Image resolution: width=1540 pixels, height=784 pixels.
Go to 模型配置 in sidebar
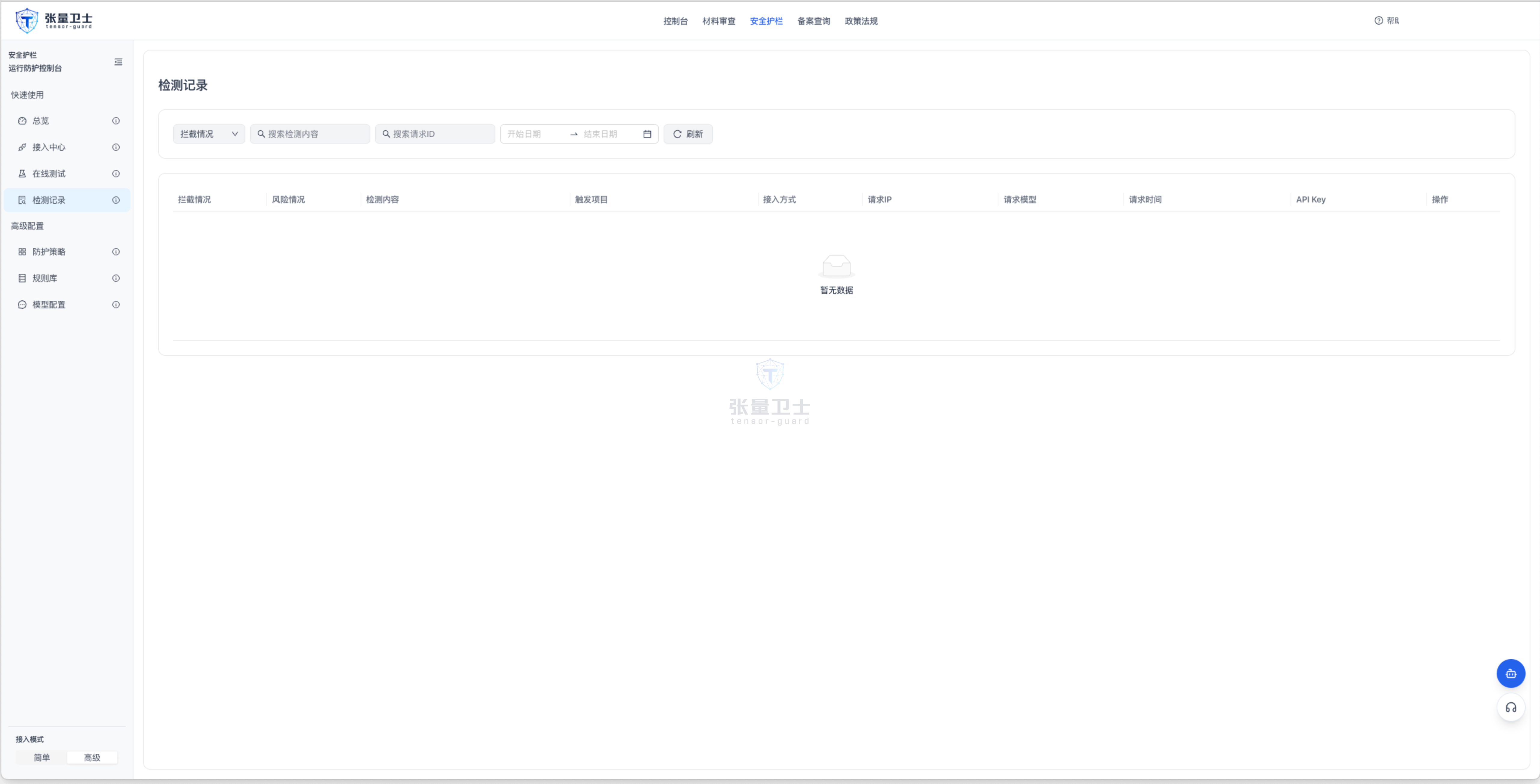[x=67, y=304]
